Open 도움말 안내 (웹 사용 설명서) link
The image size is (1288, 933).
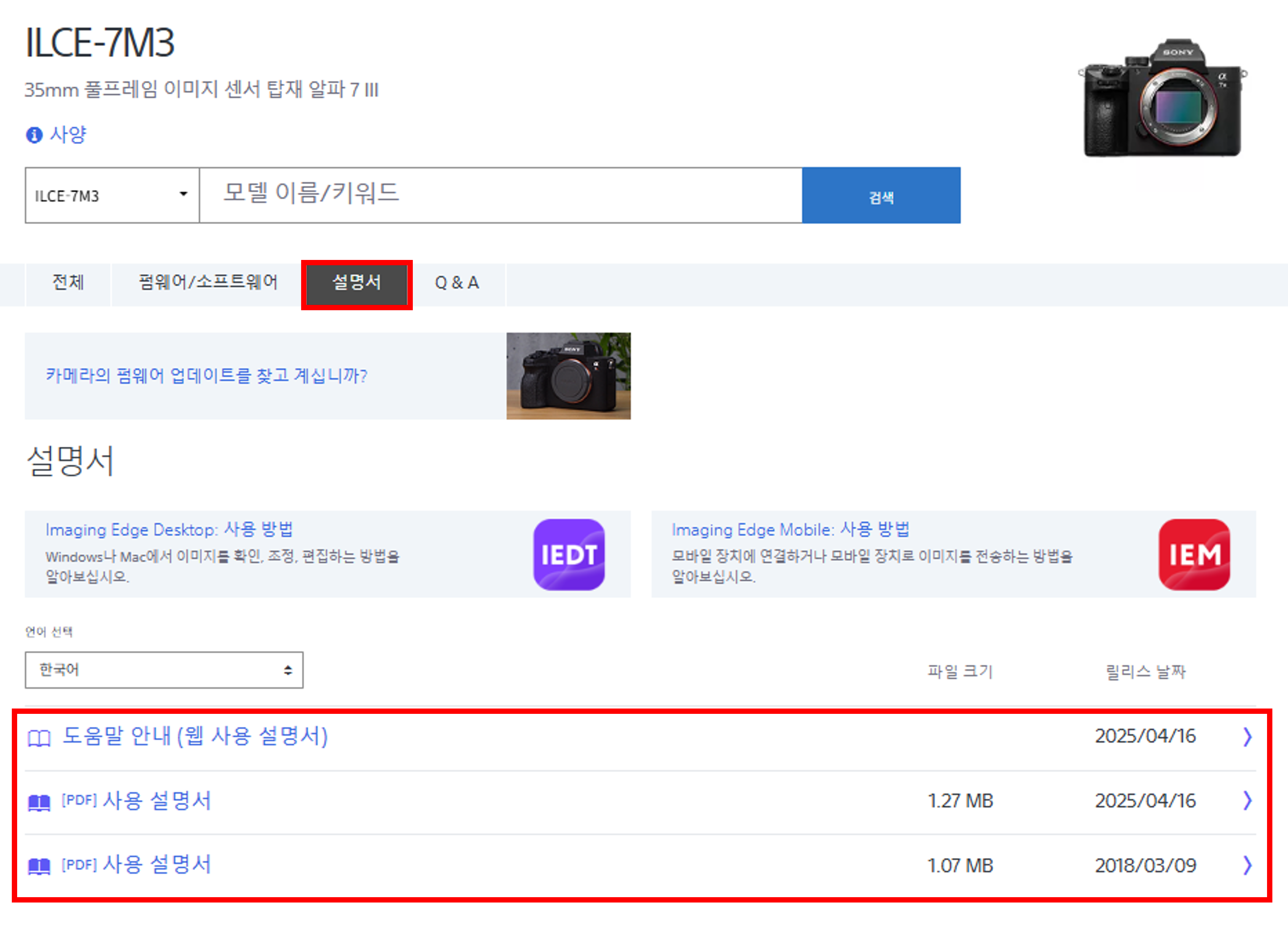click(x=195, y=736)
